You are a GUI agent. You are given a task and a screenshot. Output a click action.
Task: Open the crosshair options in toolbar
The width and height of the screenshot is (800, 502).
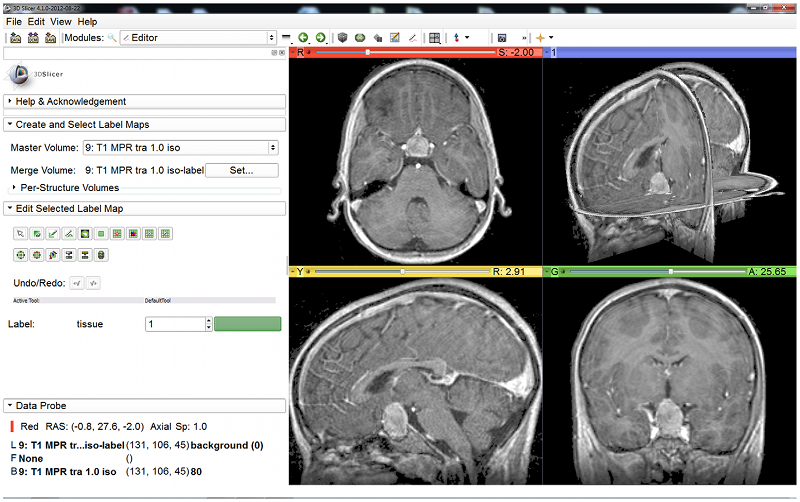tap(543, 38)
